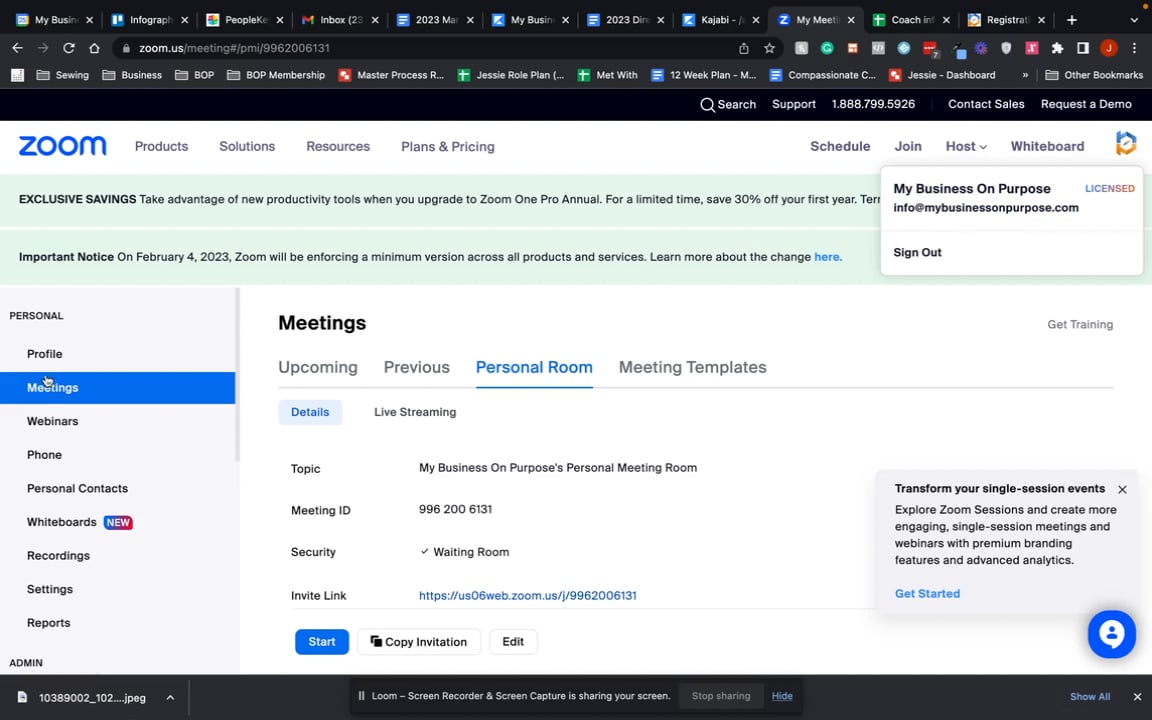Open the Resources menu
1152x720 pixels.
click(338, 146)
